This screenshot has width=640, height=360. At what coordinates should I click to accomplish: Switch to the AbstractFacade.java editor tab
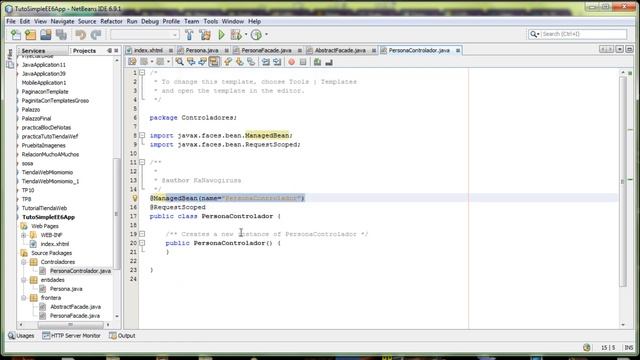tap(340, 50)
